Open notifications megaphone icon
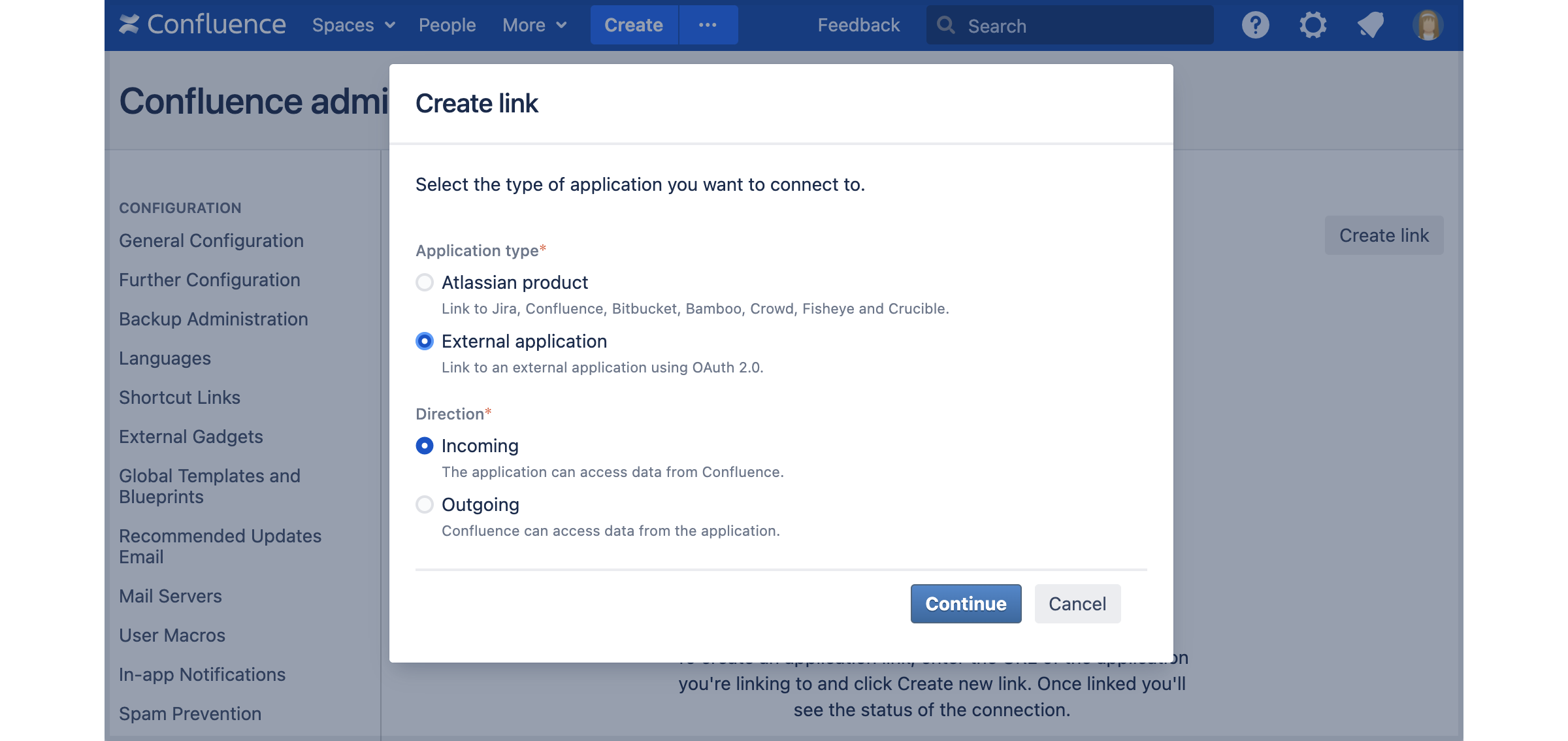The height and width of the screenshot is (741, 1568). coord(1370,25)
